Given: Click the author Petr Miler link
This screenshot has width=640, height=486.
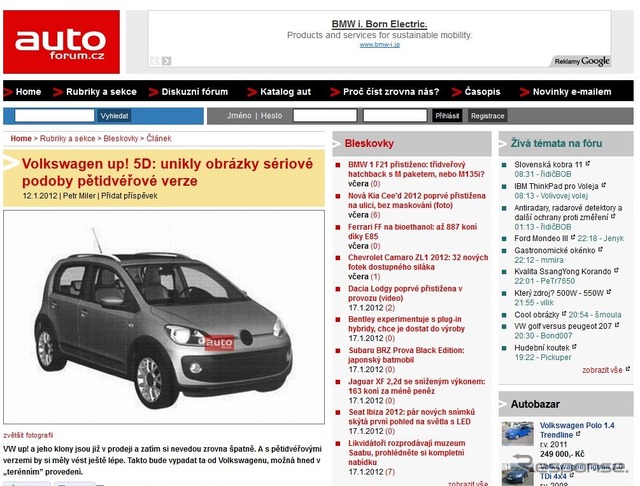Looking at the screenshot, I should coord(79,196).
